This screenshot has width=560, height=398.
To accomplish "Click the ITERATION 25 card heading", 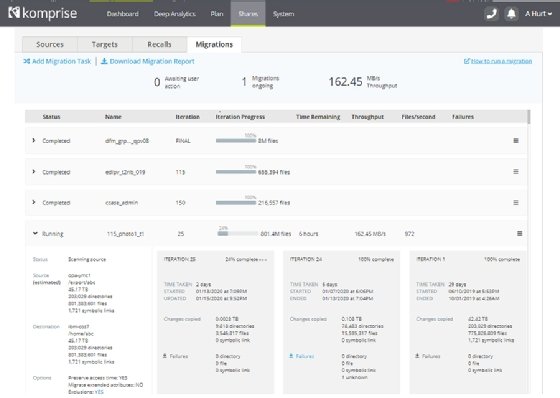I will click(180, 259).
